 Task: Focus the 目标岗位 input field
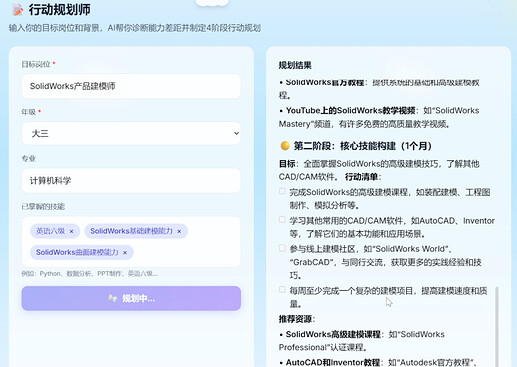(x=131, y=86)
